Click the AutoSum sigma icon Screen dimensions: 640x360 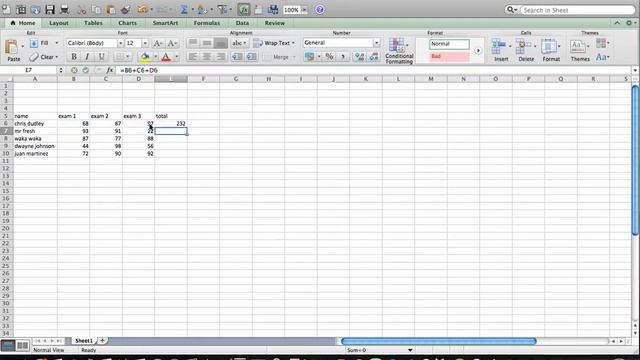pyautogui.click(x=184, y=9)
